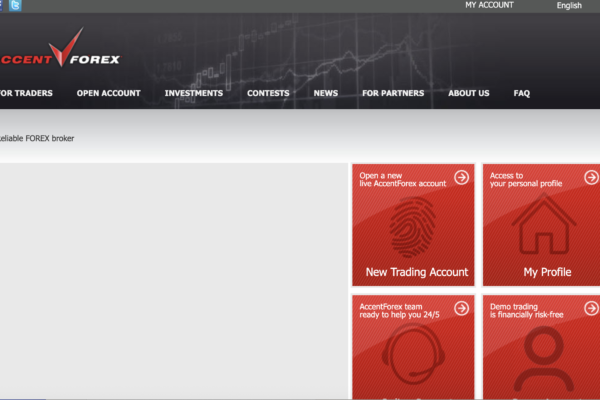The image size is (600, 400).
Task: Click the fingerprint icon
Action: click(412, 227)
